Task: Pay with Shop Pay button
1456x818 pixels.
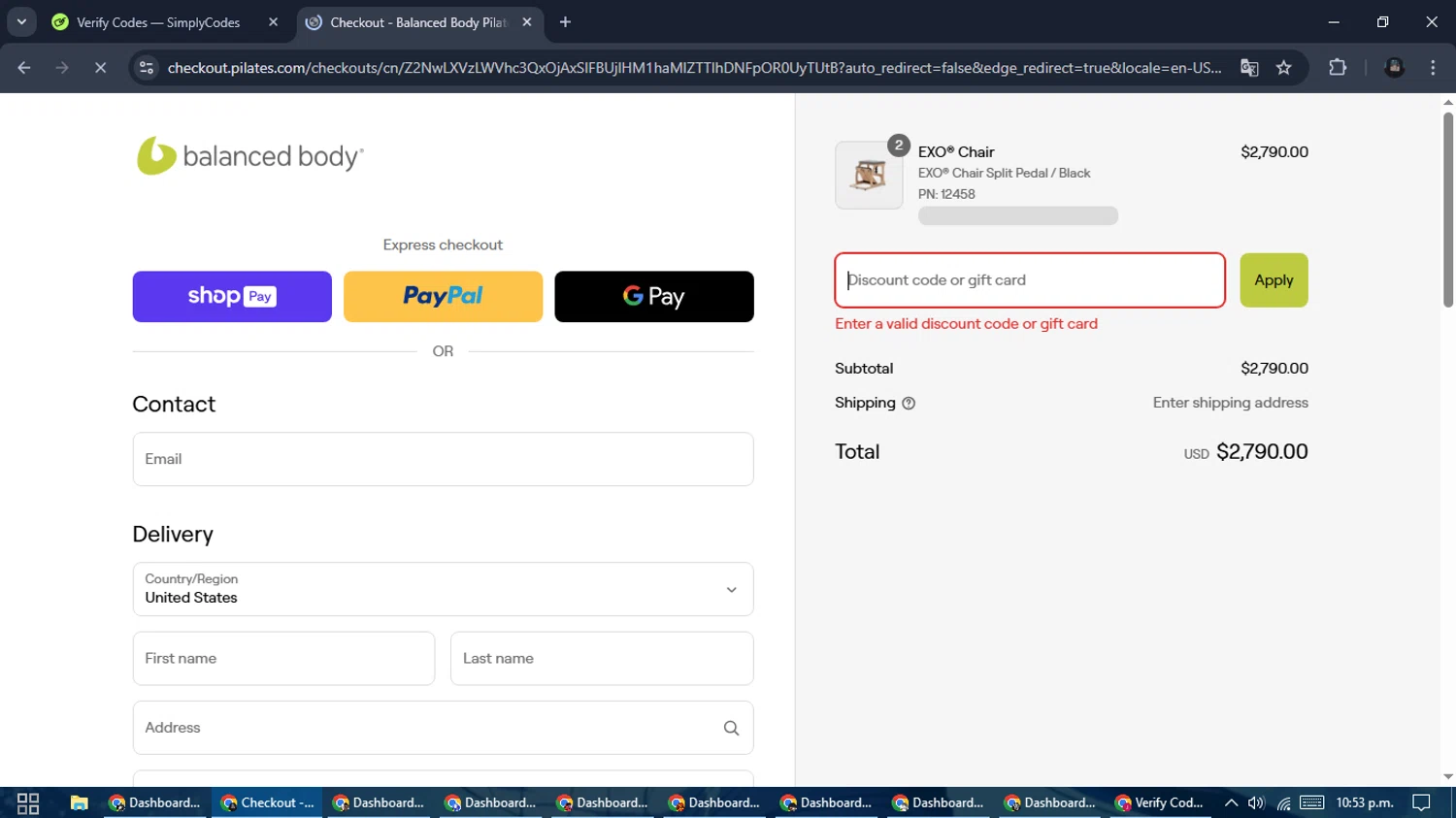Action: tap(232, 296)
